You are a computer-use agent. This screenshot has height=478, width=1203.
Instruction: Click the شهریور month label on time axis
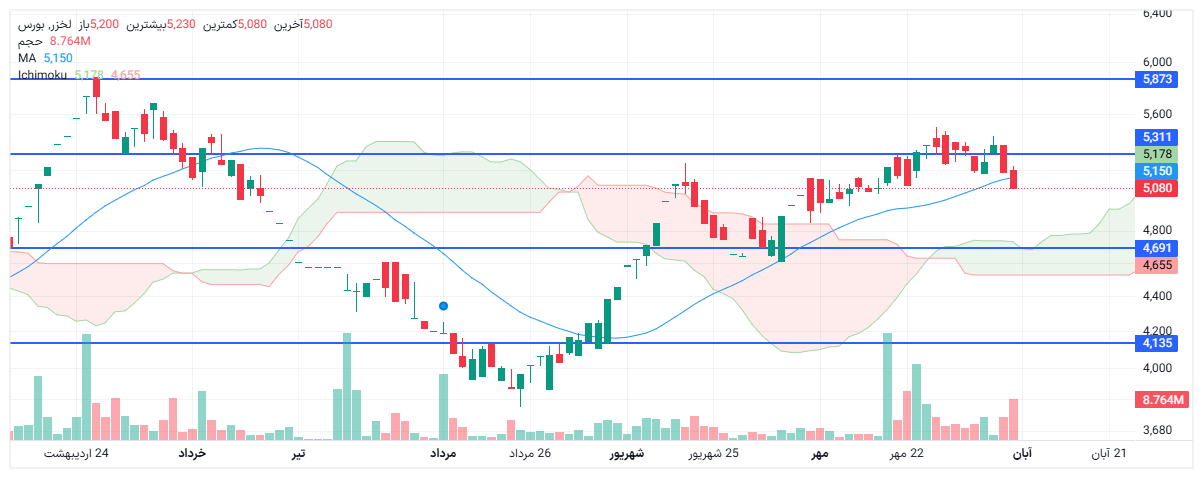pos(627,454)
